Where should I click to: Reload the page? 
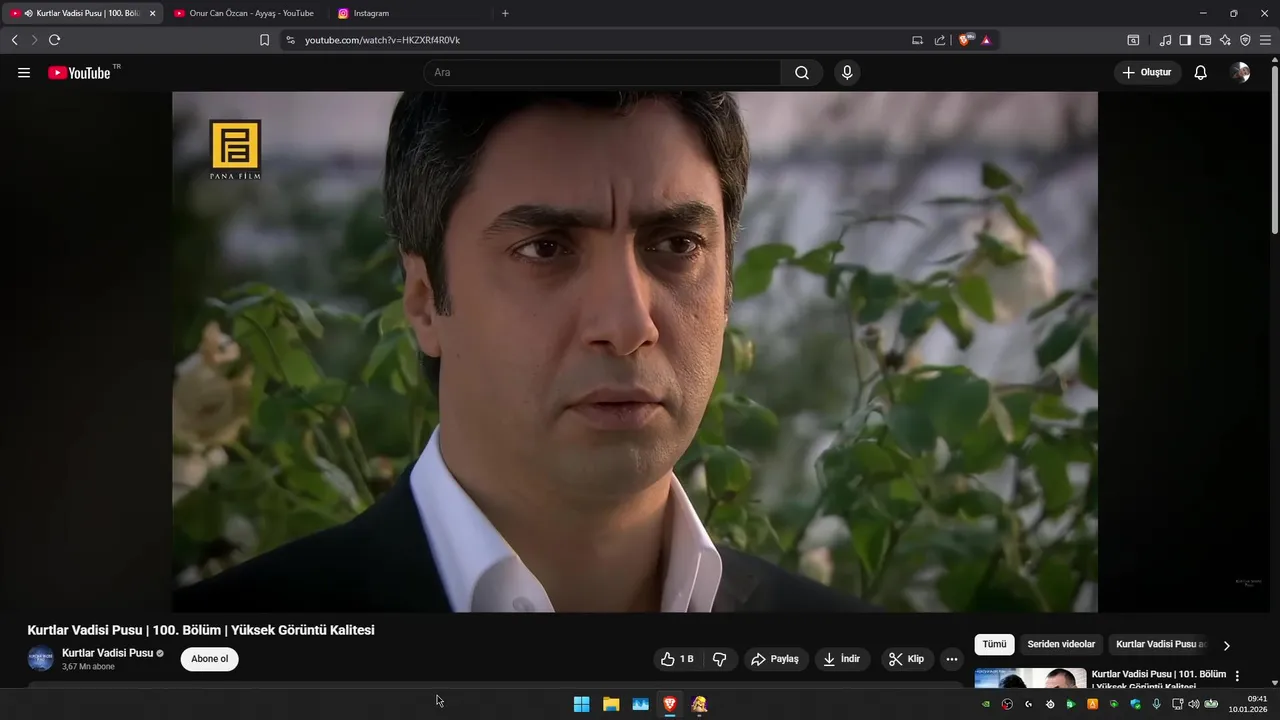pos(54,40)
